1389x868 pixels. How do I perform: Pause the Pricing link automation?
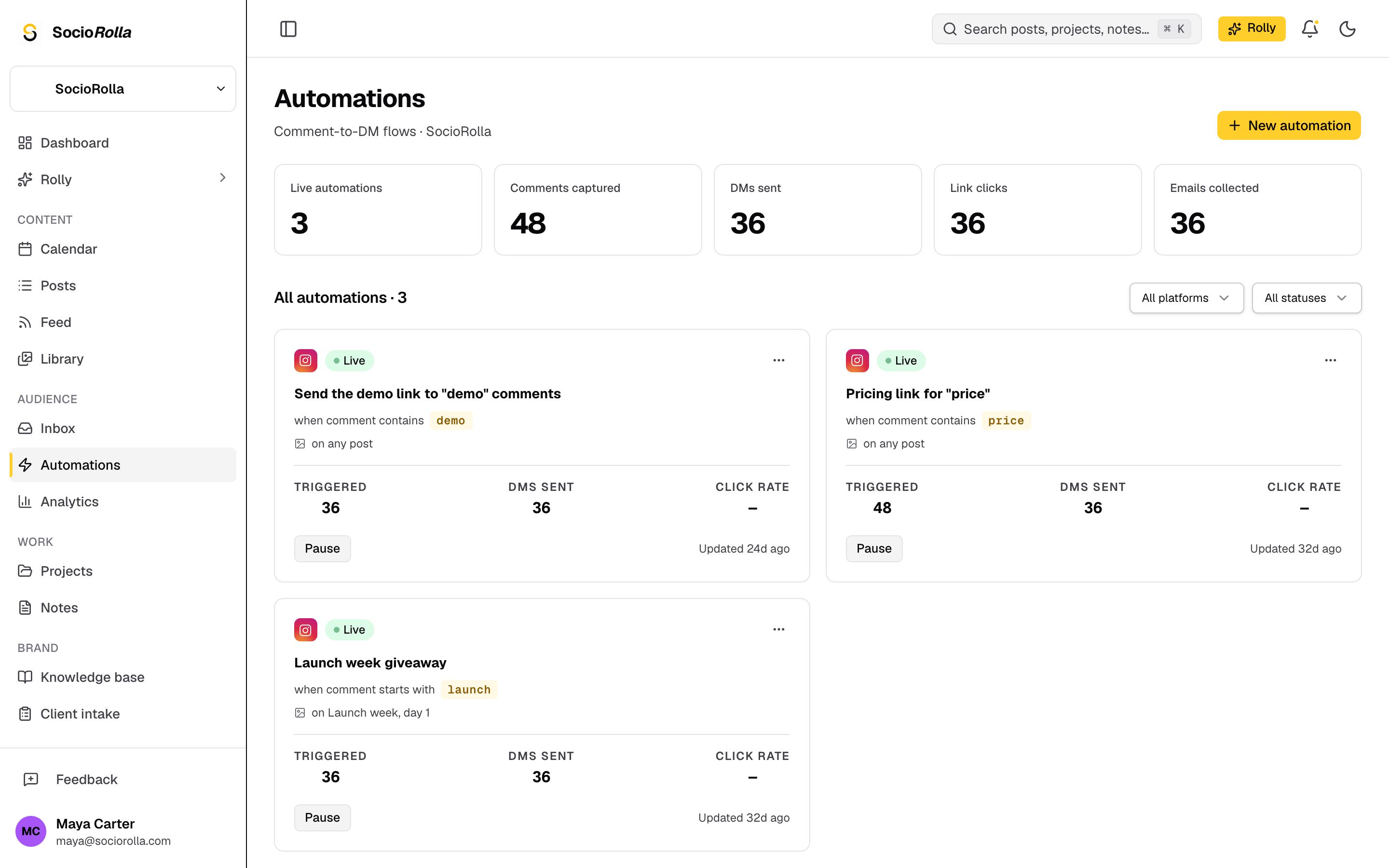pyautogui.click(x=873, y=549)
